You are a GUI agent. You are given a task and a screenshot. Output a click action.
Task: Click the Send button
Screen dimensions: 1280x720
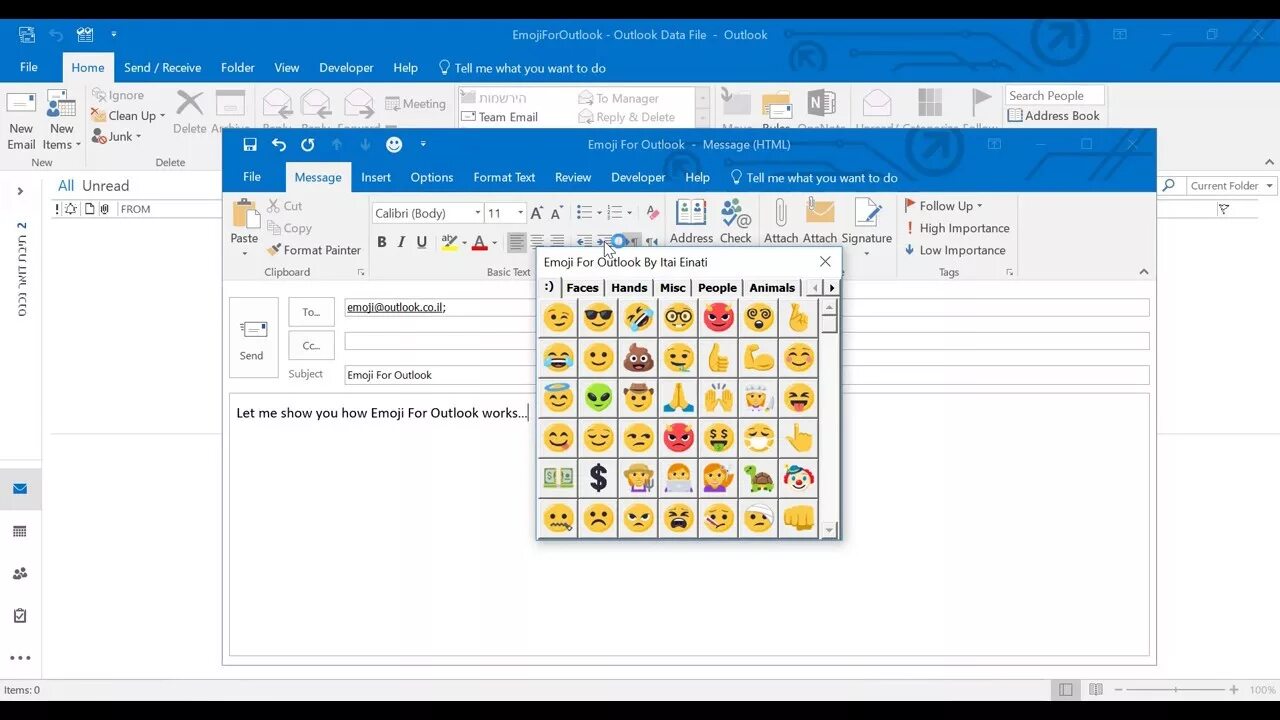252,338
